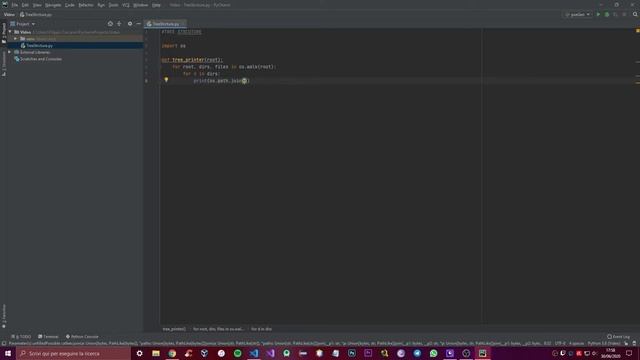Screen dimensions: 640x360
Task: Open Photoshop from the taskbar
Action: point(352,353)
